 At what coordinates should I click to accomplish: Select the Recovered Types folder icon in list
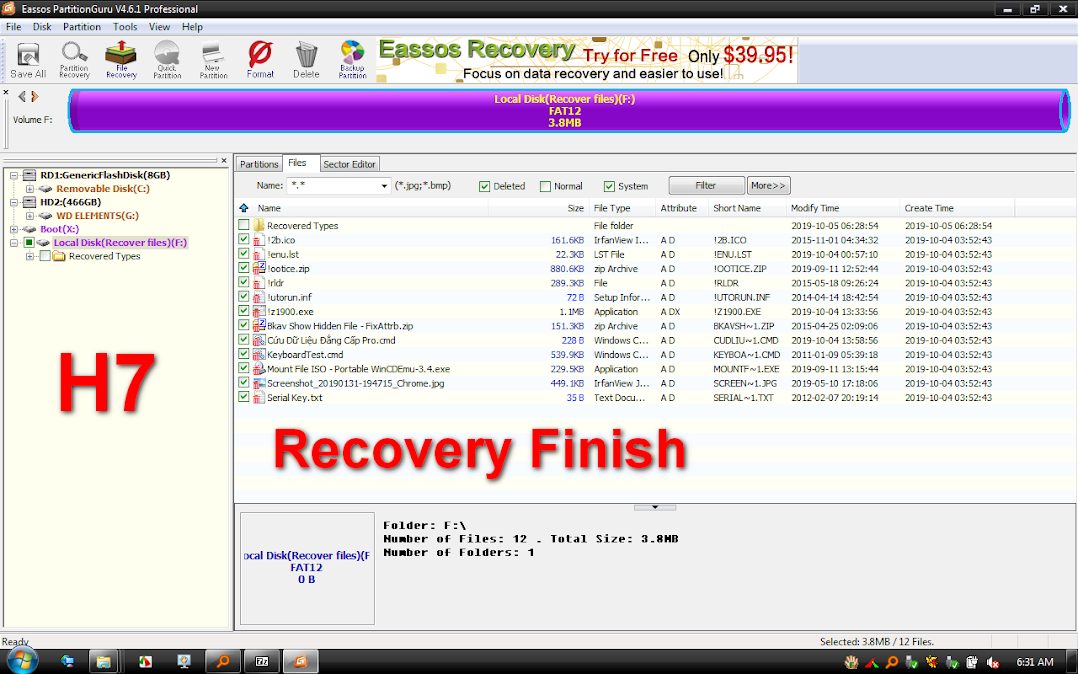(x=258, y=226)
